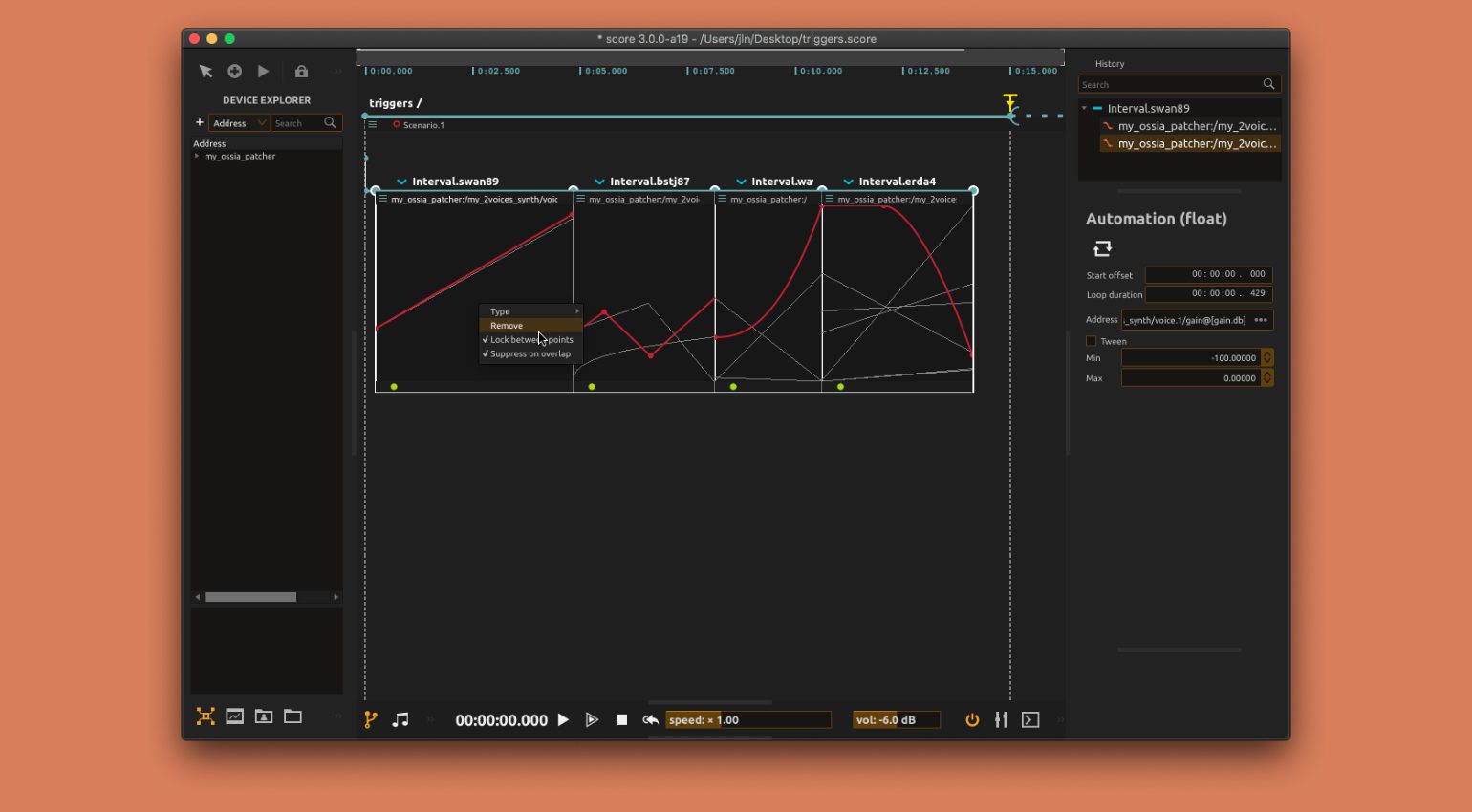
Task: Expand the my_ossia_patcher tree node
Action: tap(197, 157)
